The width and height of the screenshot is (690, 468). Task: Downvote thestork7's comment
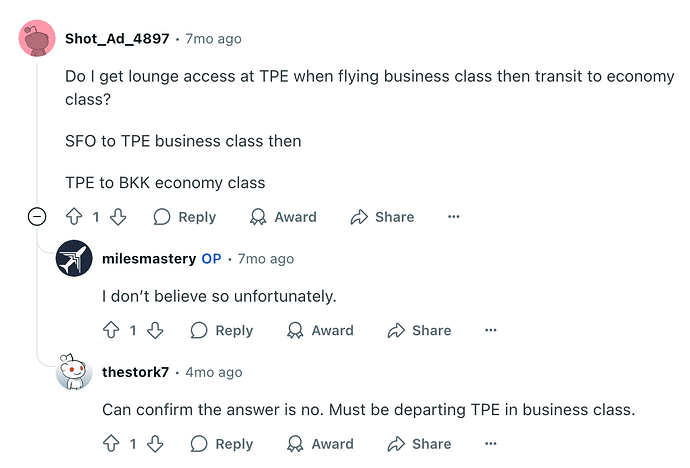point(155,444)
